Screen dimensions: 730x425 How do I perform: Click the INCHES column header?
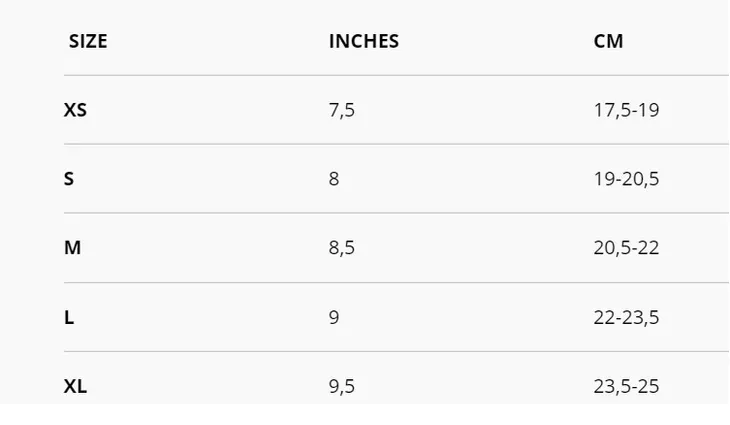point(363,41)
